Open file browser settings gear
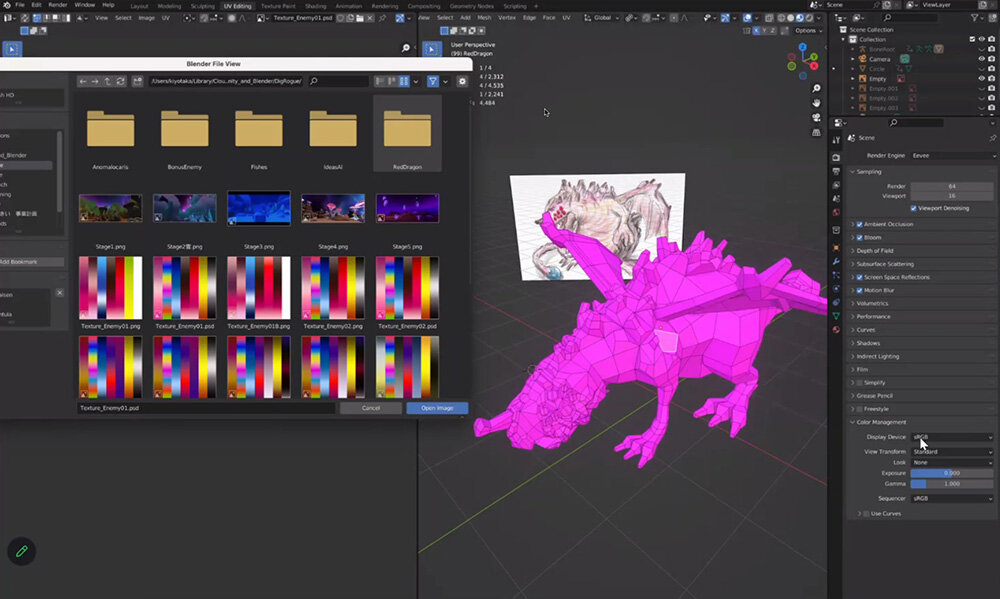1000x599 pixels. (x=462, y=81)
